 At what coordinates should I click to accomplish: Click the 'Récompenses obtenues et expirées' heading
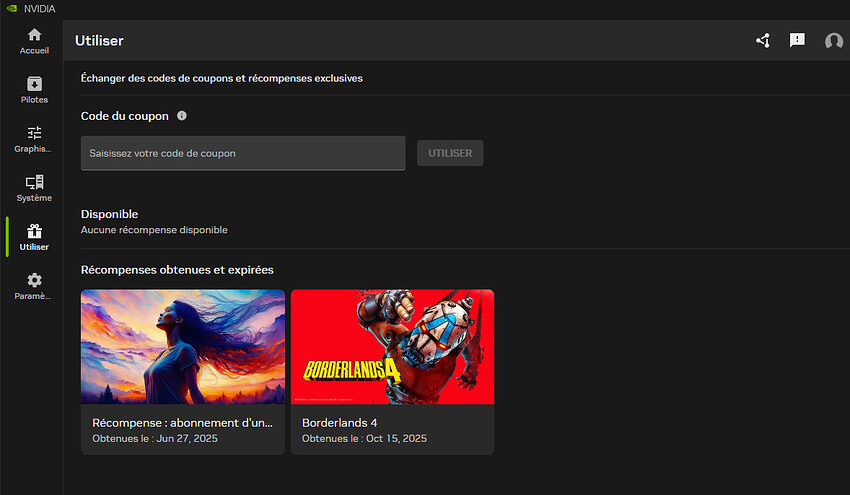pyautogui.click(x=177, y=270)
